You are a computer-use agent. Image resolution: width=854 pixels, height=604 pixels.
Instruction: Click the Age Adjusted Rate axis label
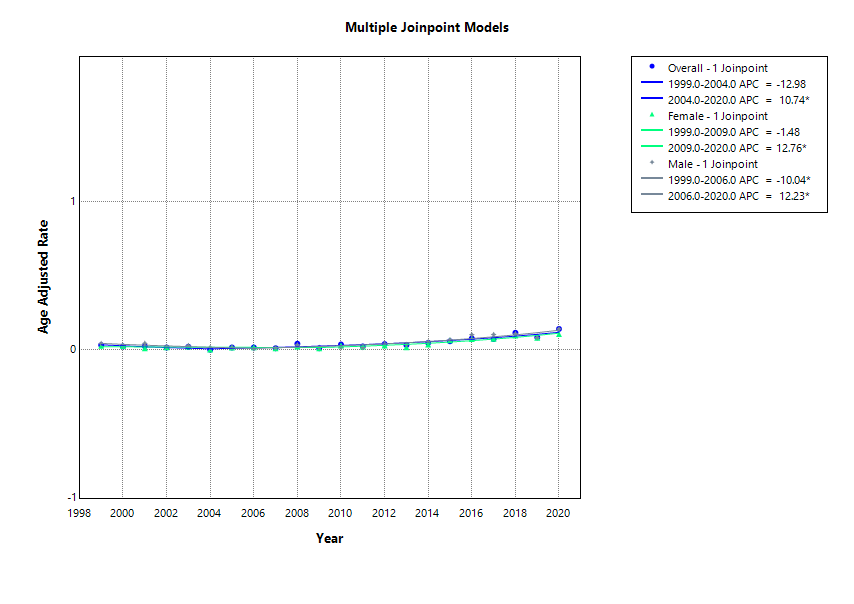(x=44, y=277)
